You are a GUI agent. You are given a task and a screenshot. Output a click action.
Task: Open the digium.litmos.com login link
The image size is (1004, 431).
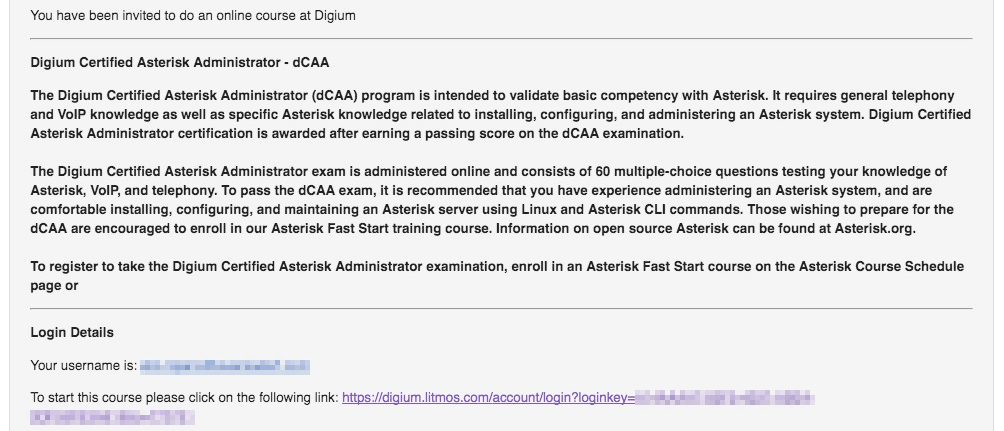pyautogui.click(x=485, y=398)
